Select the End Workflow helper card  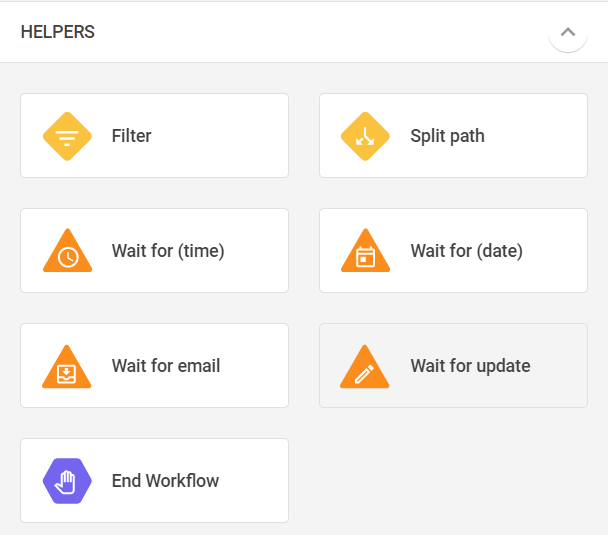(154, 480)
